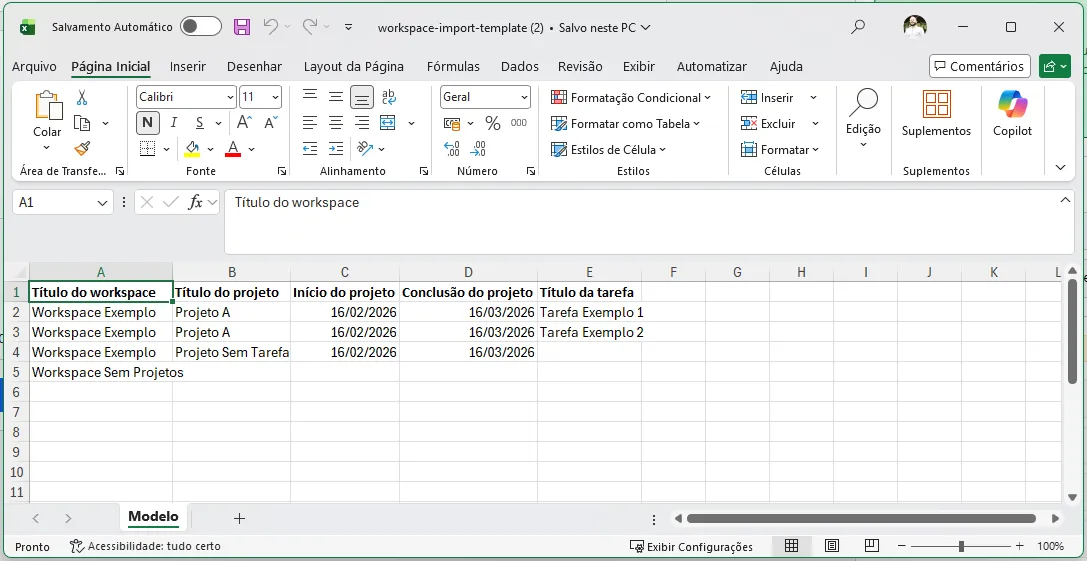1087x561 pixels.
Task: Click the text orientation icon
Action: coord(365,149)
